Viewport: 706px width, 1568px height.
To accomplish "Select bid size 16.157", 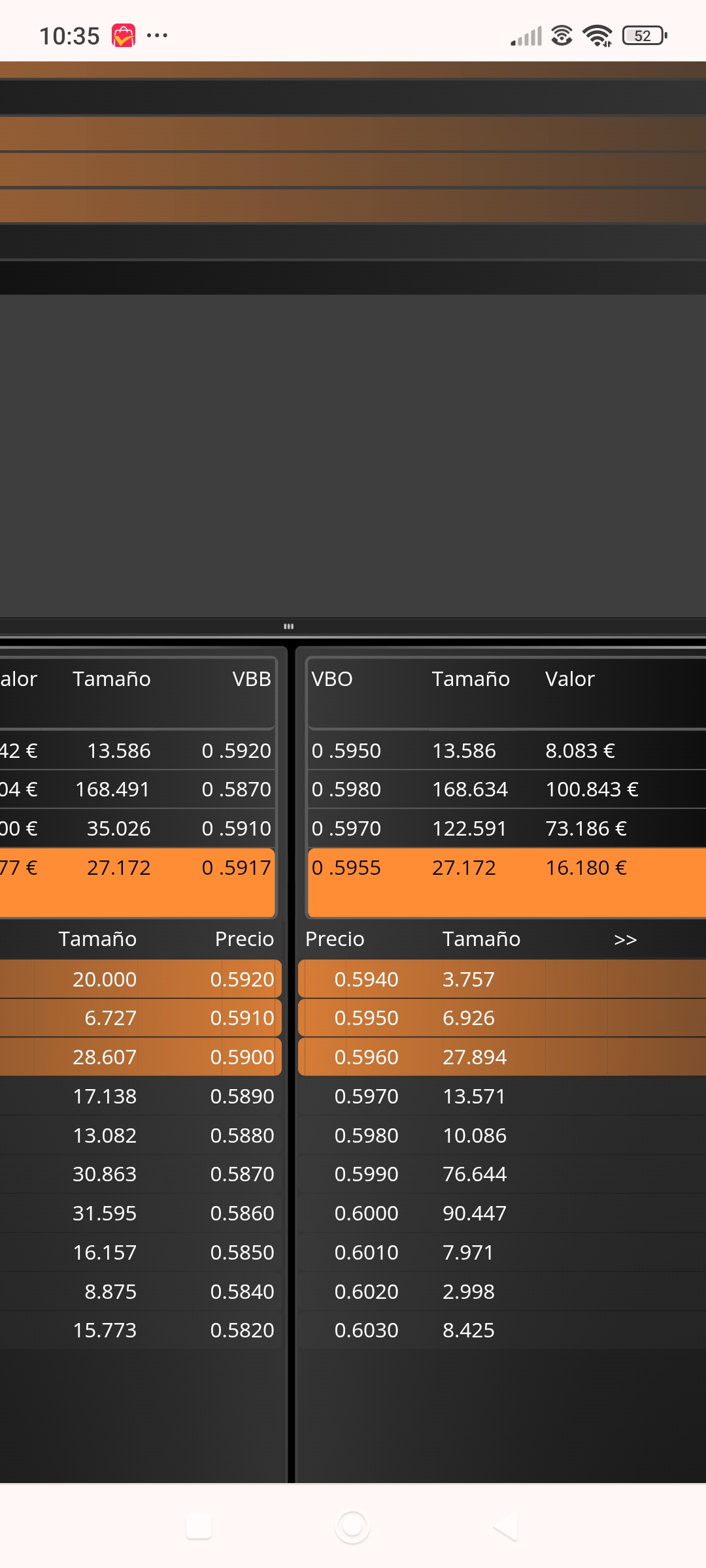I will pyautogui.click(x=105, y=1252).
